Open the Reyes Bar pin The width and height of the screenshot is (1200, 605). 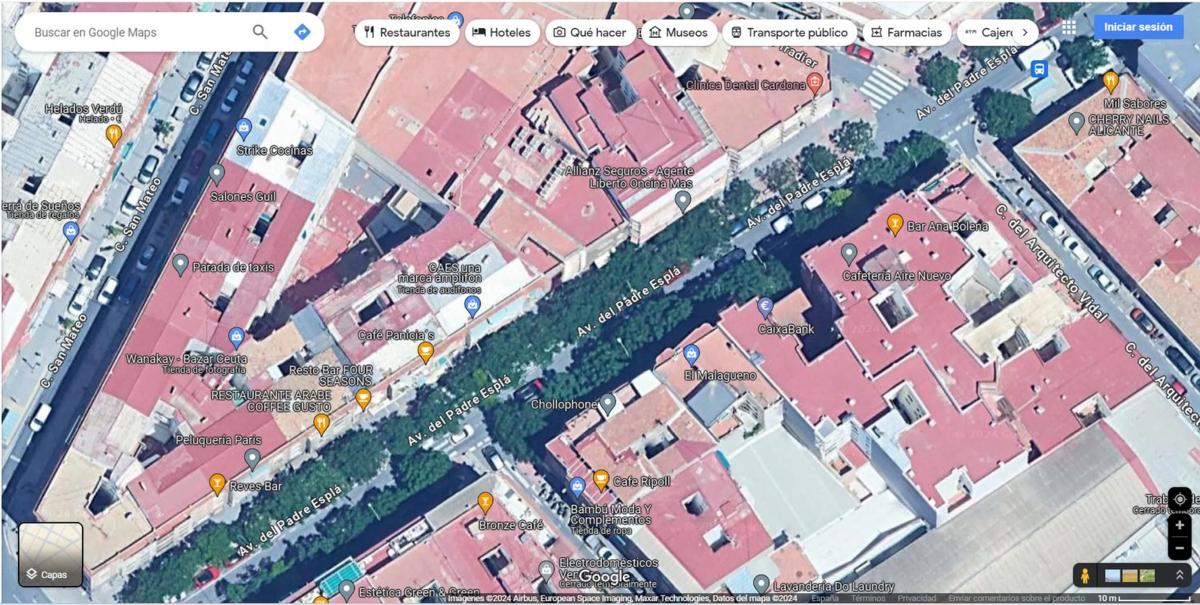pos(216,485)
